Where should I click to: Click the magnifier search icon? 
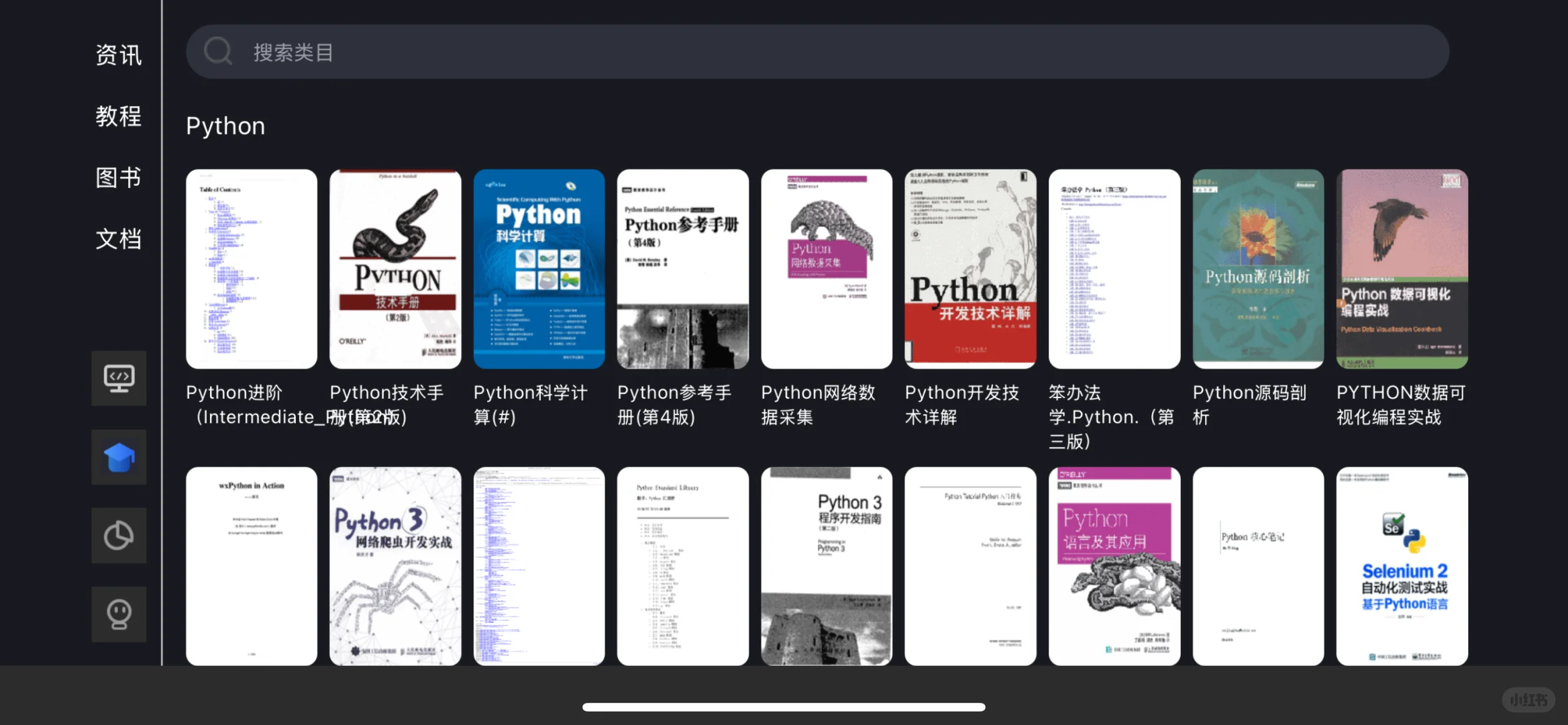point(218,52)
